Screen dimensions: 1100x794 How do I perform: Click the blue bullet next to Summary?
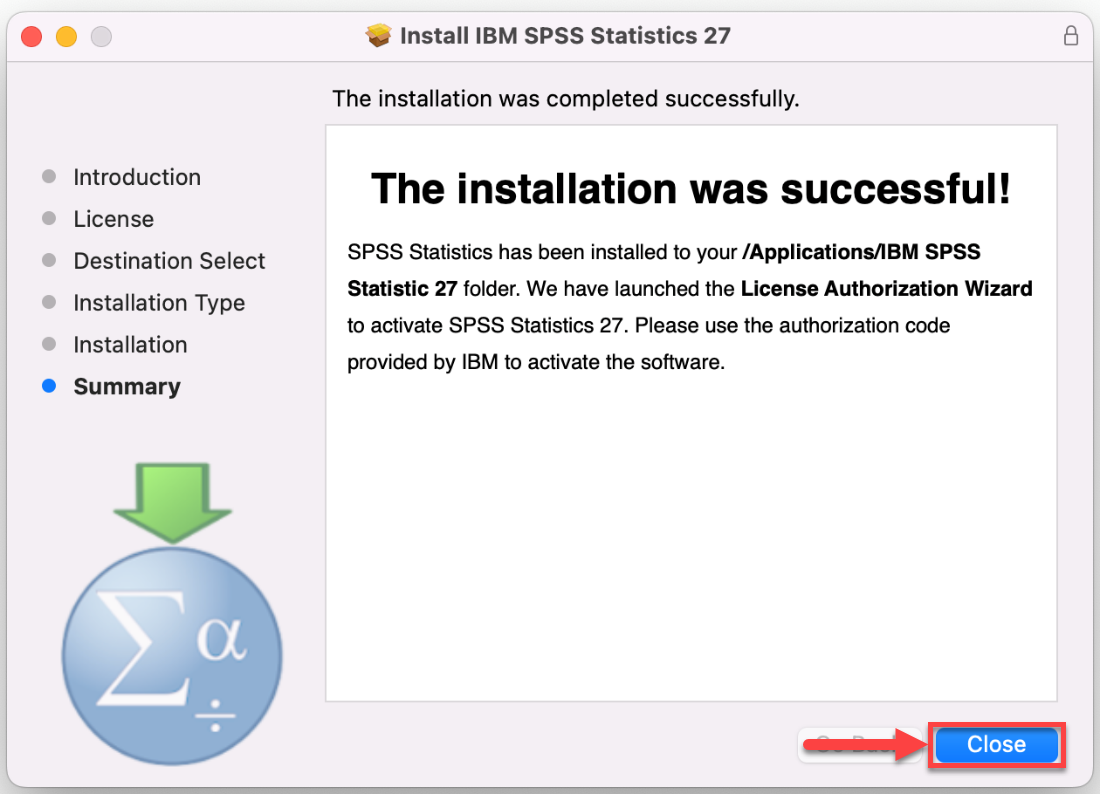(49, 386)
